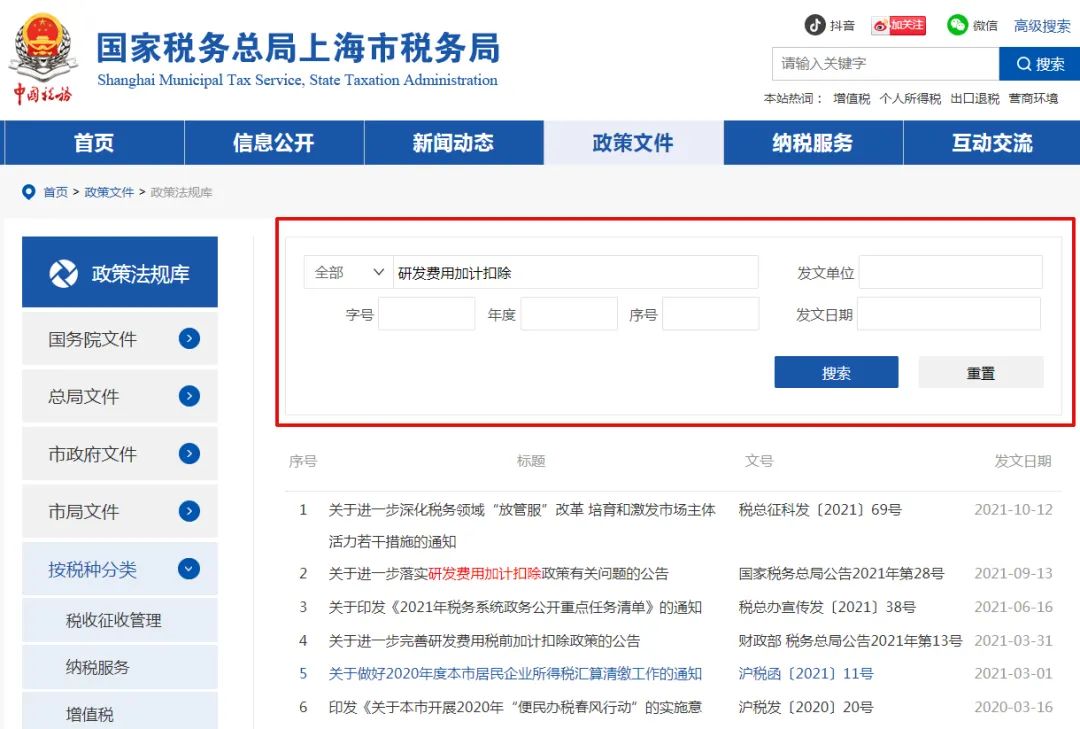The height and width of the screenshot is (729, 1080).
Task: Click the 年度 input field
Action: pyautogui.click(x=569, y=314)
